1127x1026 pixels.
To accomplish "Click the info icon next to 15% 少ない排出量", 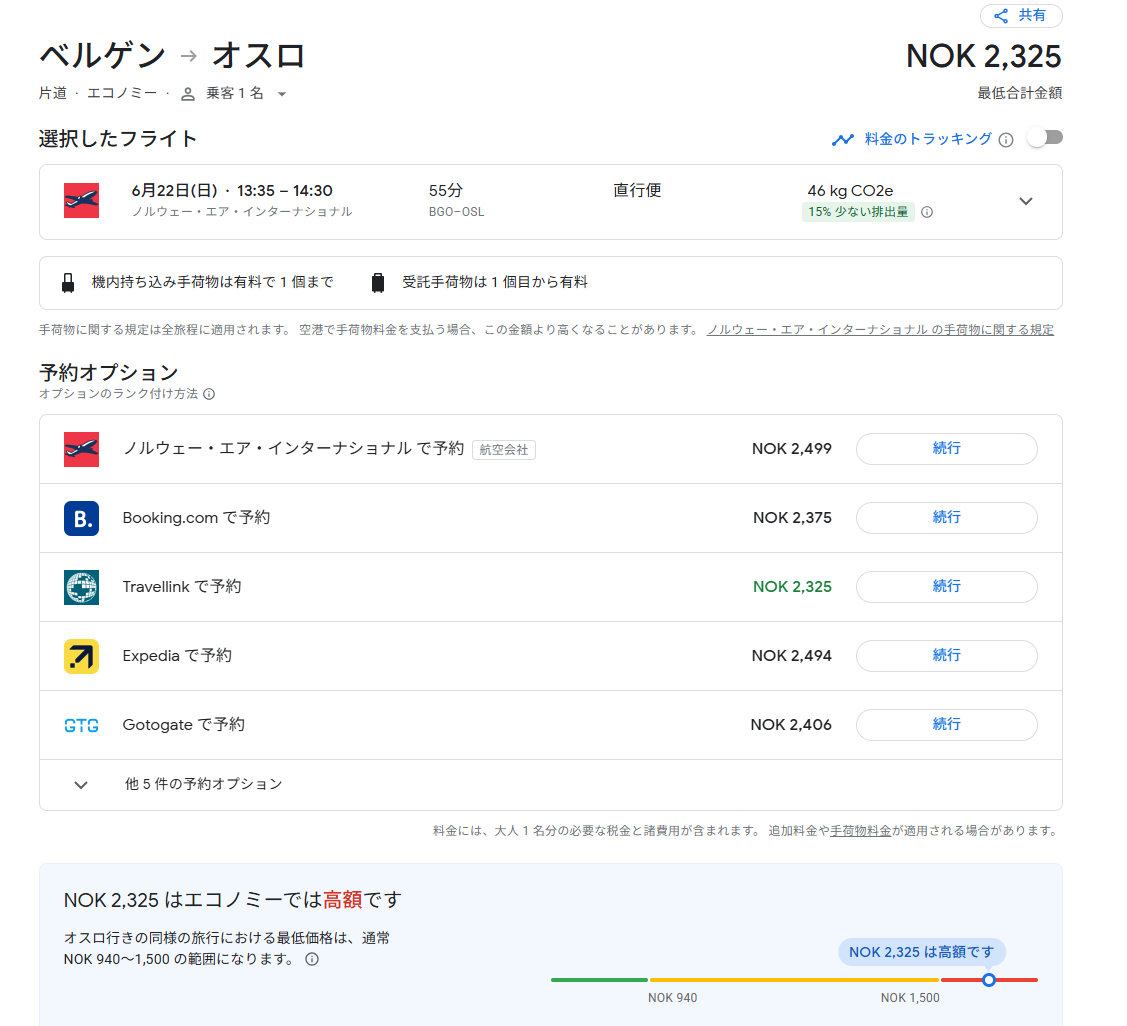I will pyautogui.click(x=925, y=213).
